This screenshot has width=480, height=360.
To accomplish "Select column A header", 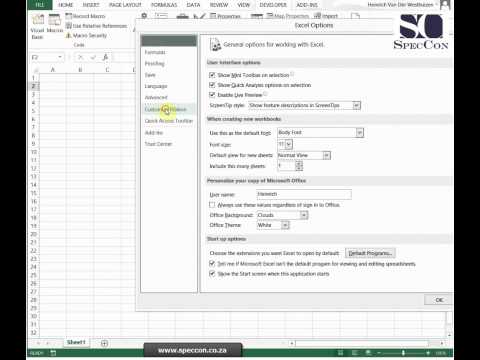I will point(53,70).
